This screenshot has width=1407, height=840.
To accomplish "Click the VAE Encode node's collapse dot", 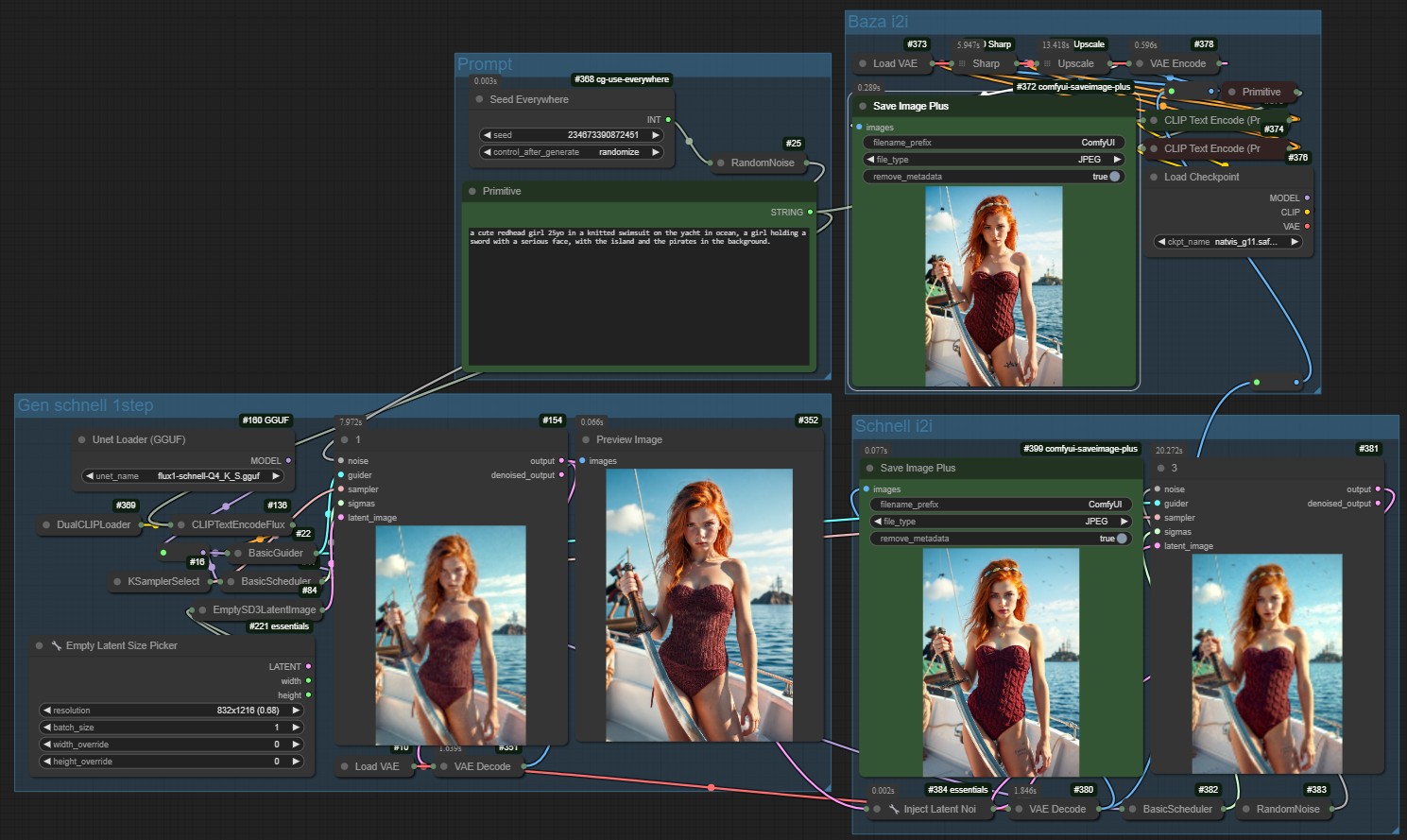I will (x=1140, y=63).
